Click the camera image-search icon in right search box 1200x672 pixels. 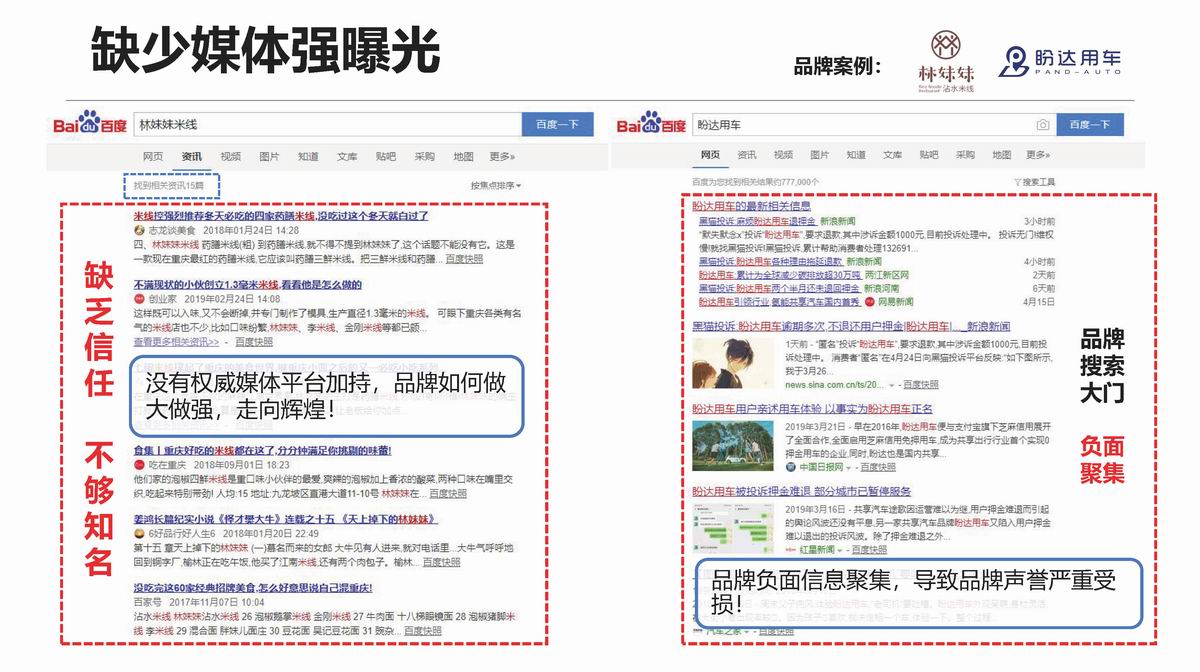1043,125
